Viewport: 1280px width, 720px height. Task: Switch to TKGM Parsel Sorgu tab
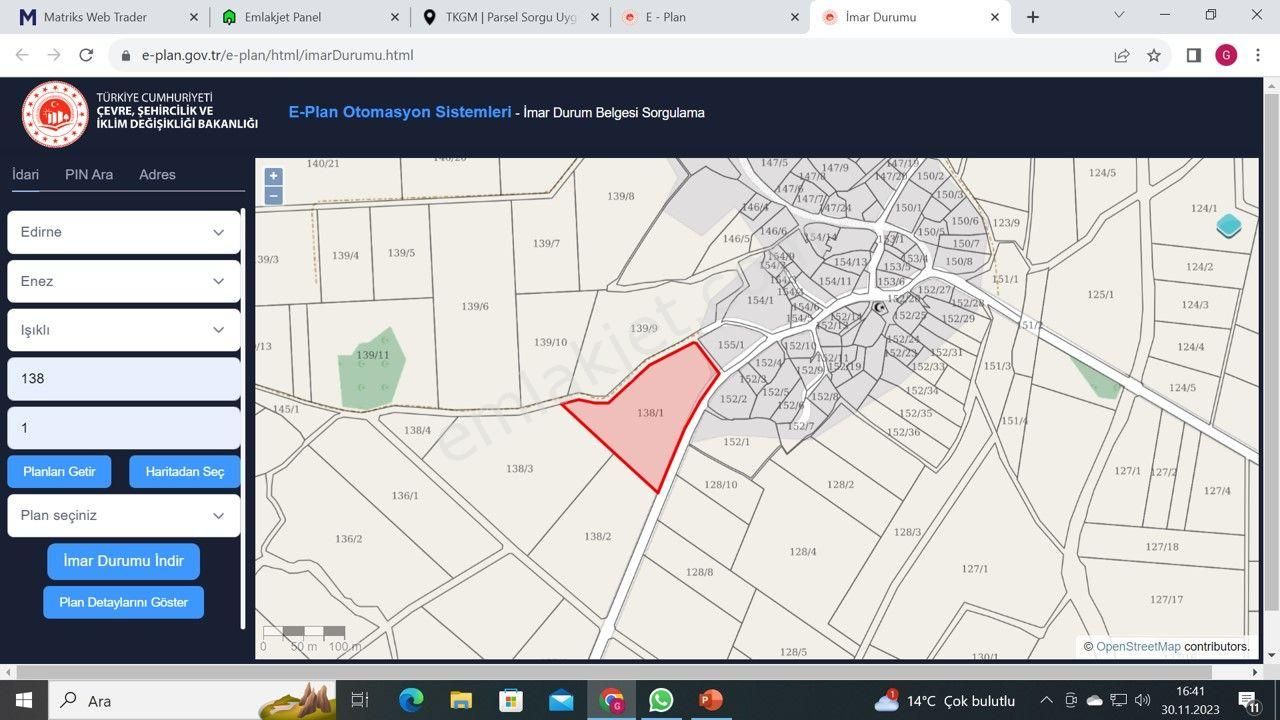coord(511,17)
